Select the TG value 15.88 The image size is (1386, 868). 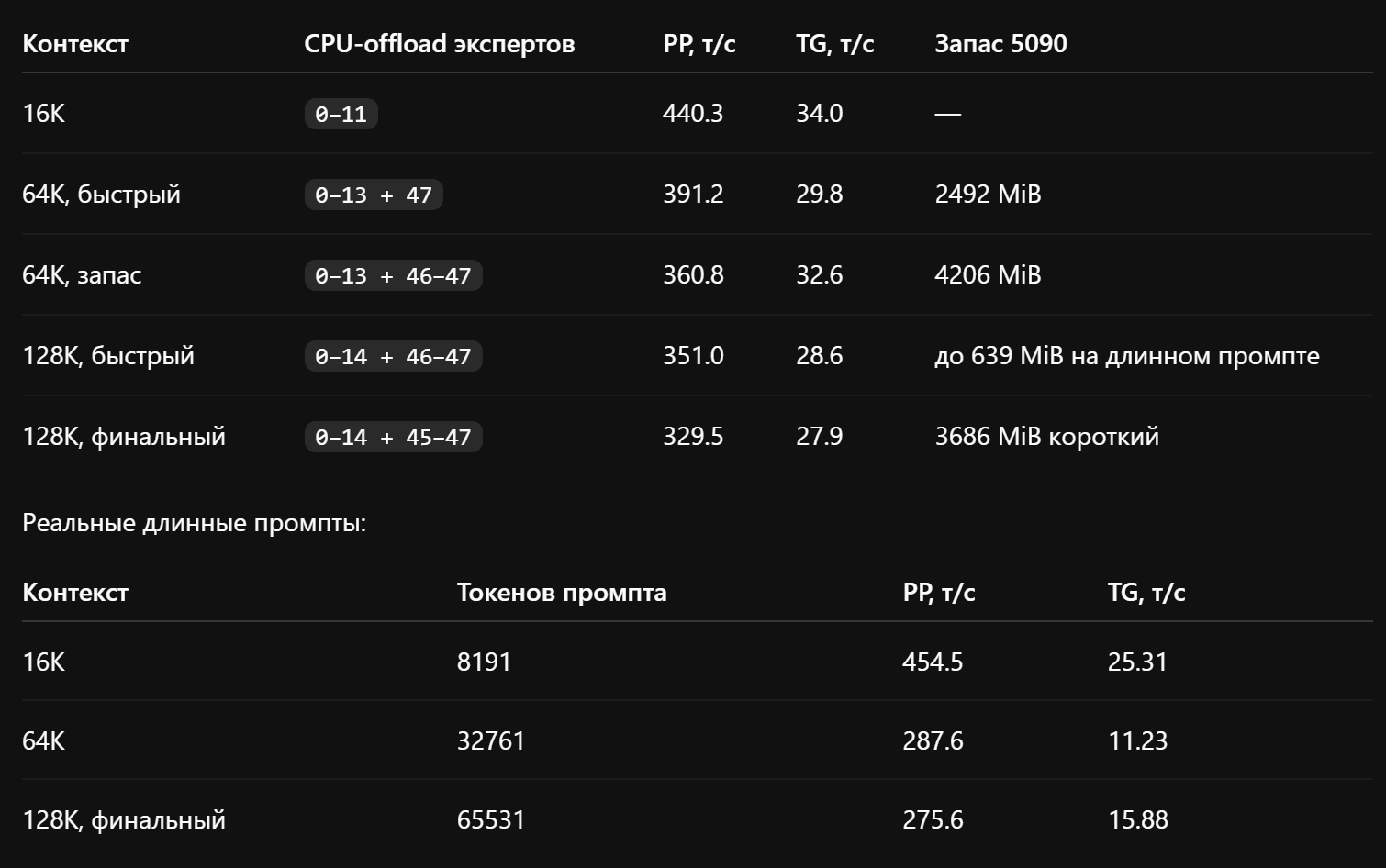[x=1138, y=819]
